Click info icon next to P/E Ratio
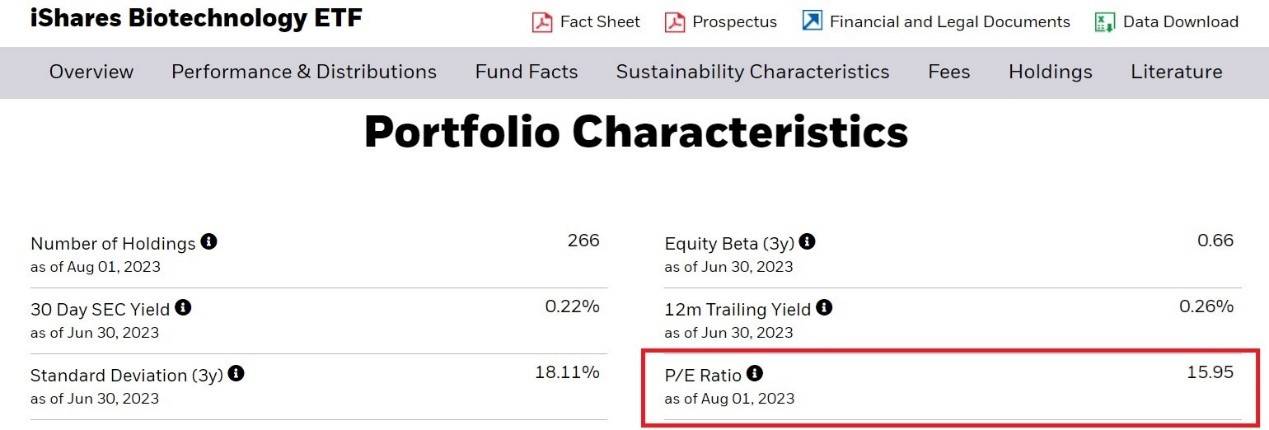Viewport: 1269px width, 430px height. click(x=755, y=374)
